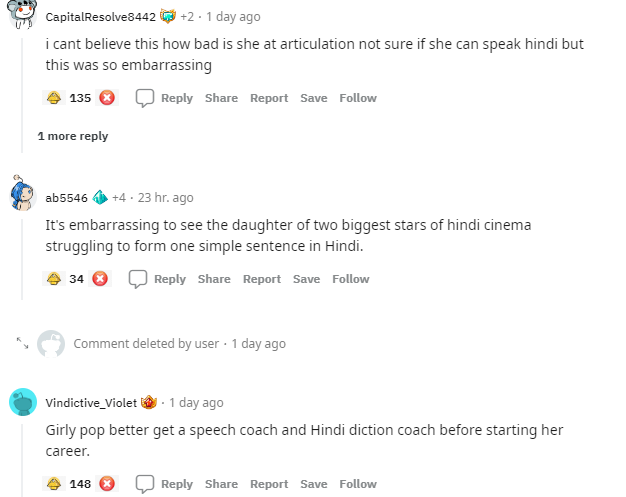Open ab5546's profile avatar
626x497 pixels.
point(23,196)
